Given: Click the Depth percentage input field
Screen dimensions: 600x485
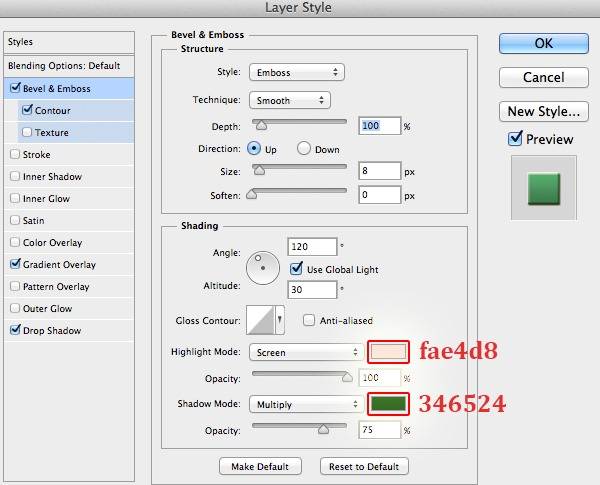Looking at the screenshot, I should click(380, 126).
